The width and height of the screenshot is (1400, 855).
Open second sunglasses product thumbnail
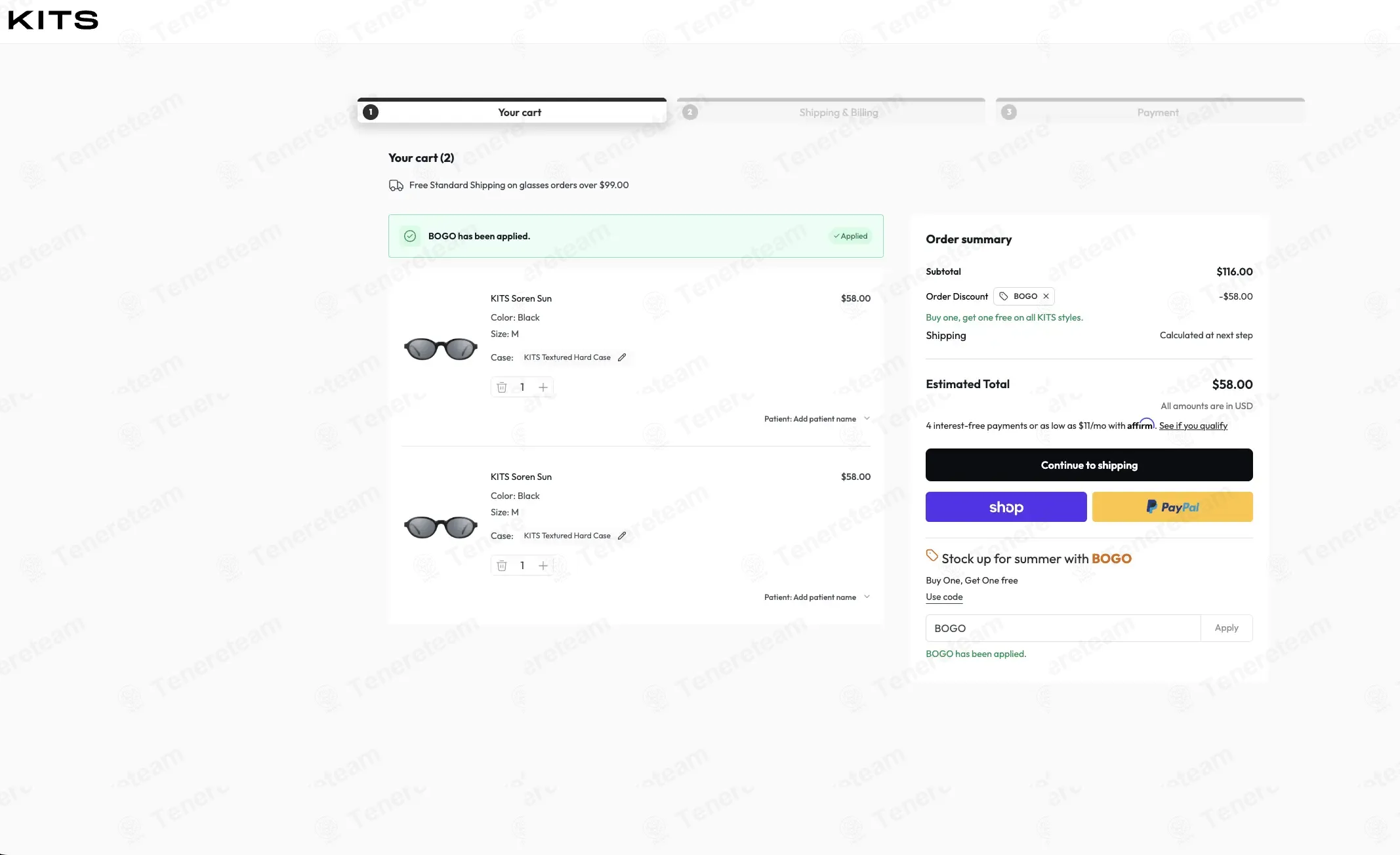pyautogui.click(x=441, y=527)
